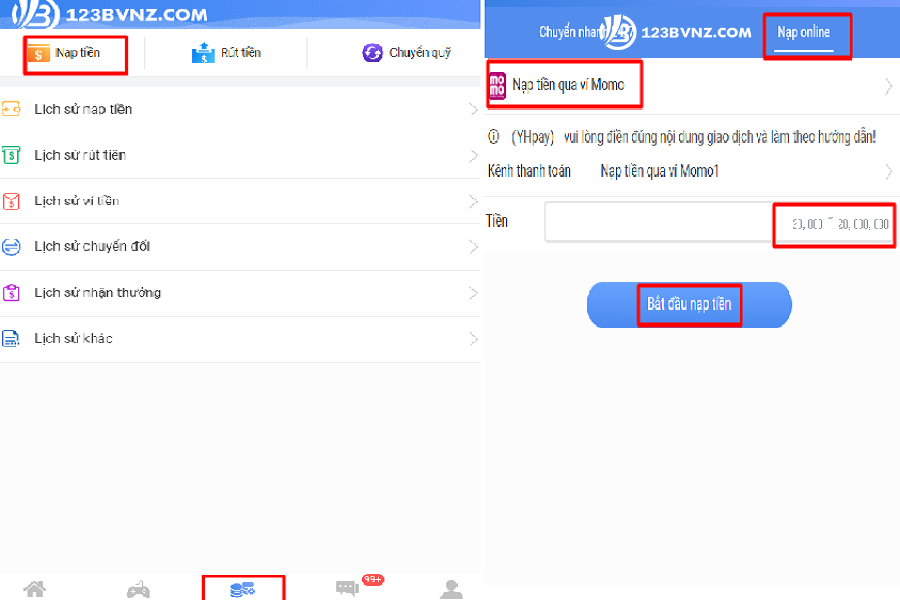Click the Kênh thanh toán label
This screenshot has width=900, height=600.
pos(529,171)
